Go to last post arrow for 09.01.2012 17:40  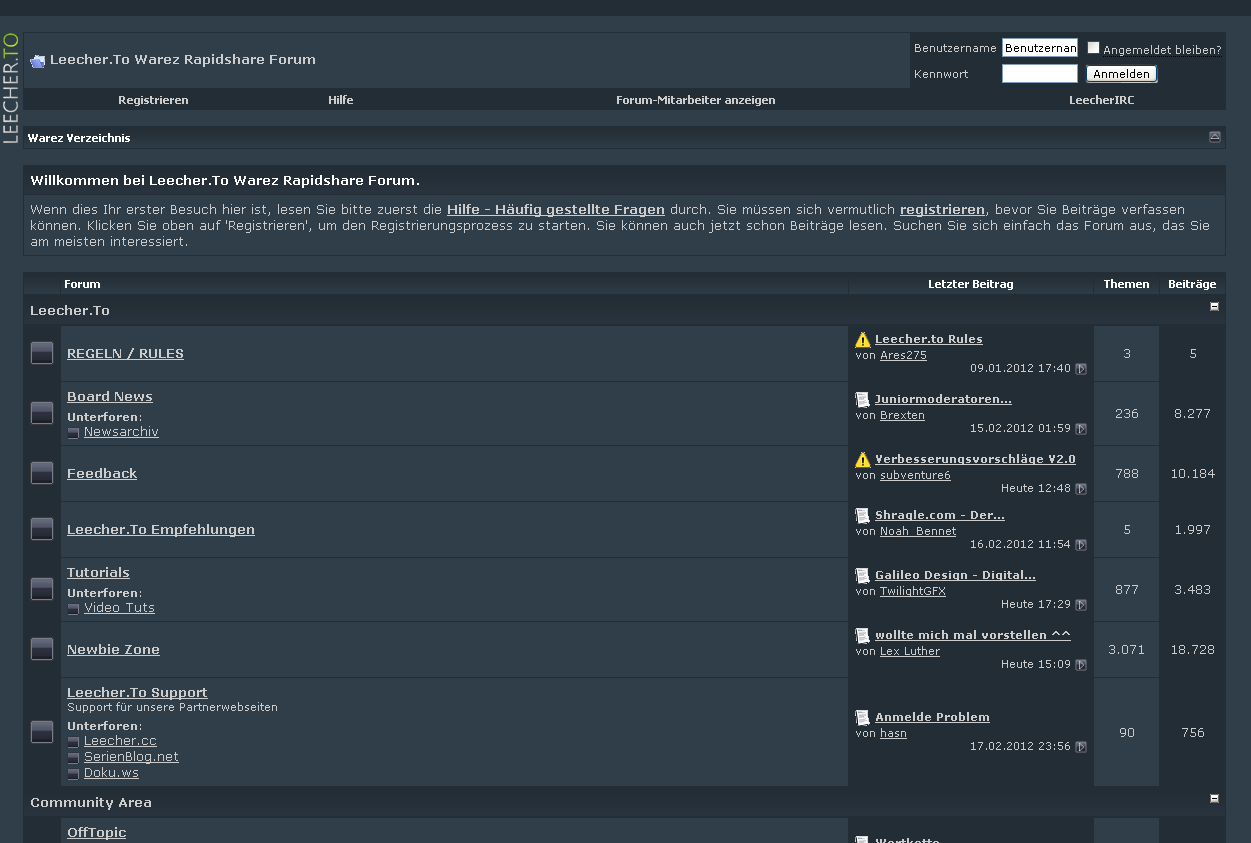[x=1081, y=369]
